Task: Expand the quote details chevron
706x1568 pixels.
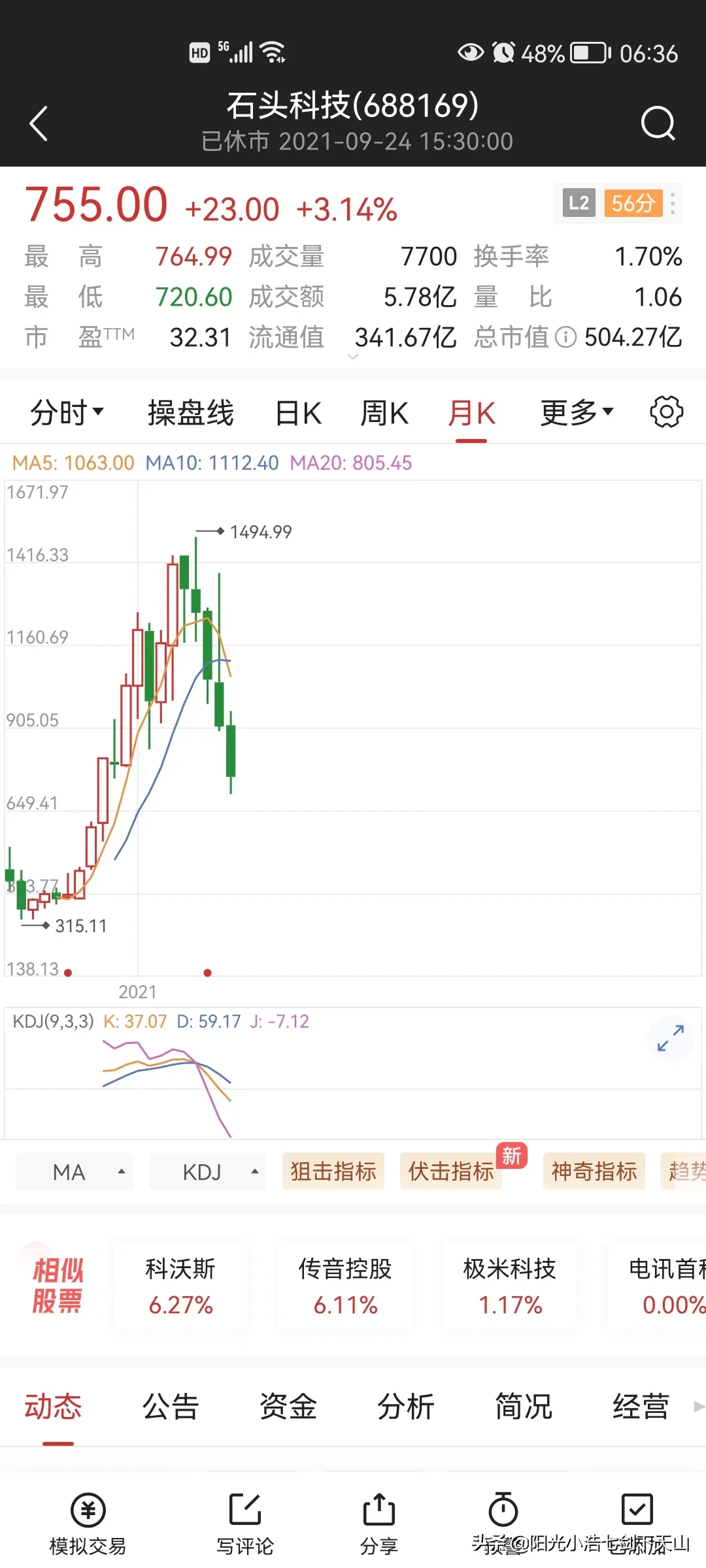Action: click(353, 357)
